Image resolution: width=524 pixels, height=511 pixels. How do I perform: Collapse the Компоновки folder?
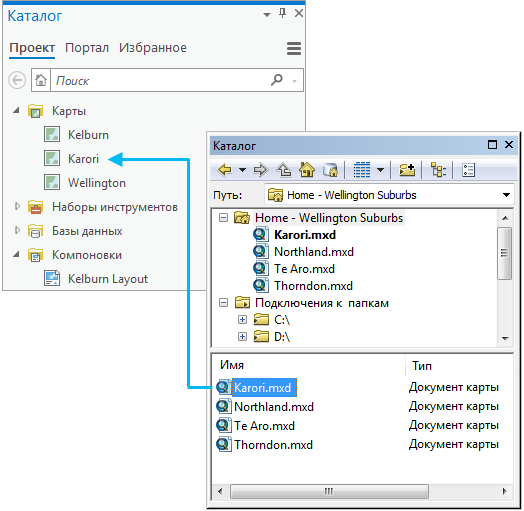(x=16, y=255)
